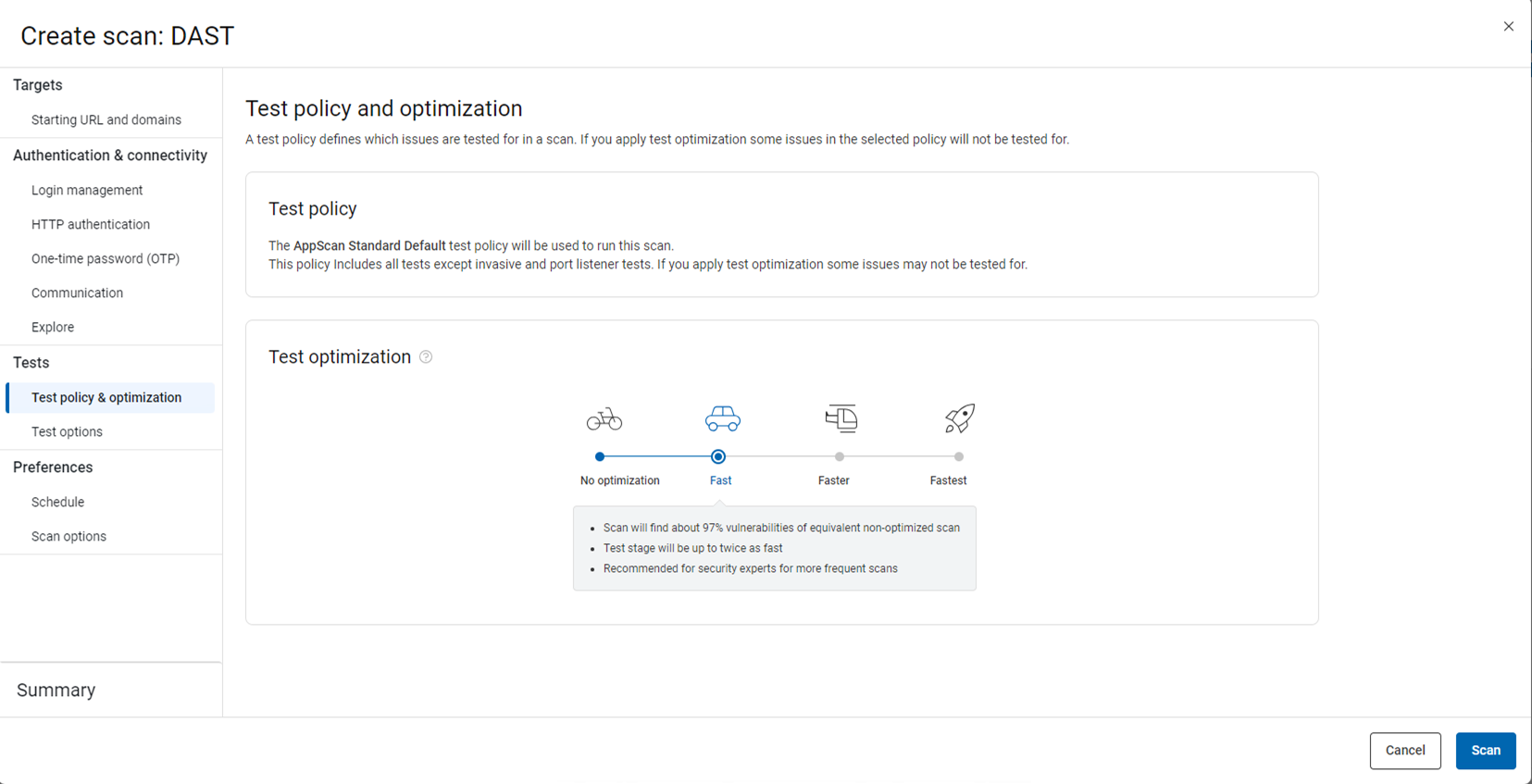
Task: Open Test optimization help icon
Action: tap(426, 357)
